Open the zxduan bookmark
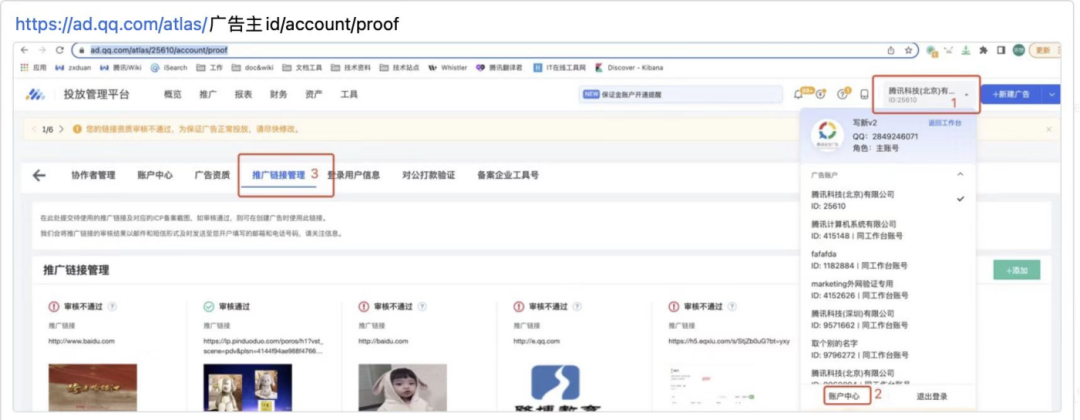 click(x=72, y=67)
